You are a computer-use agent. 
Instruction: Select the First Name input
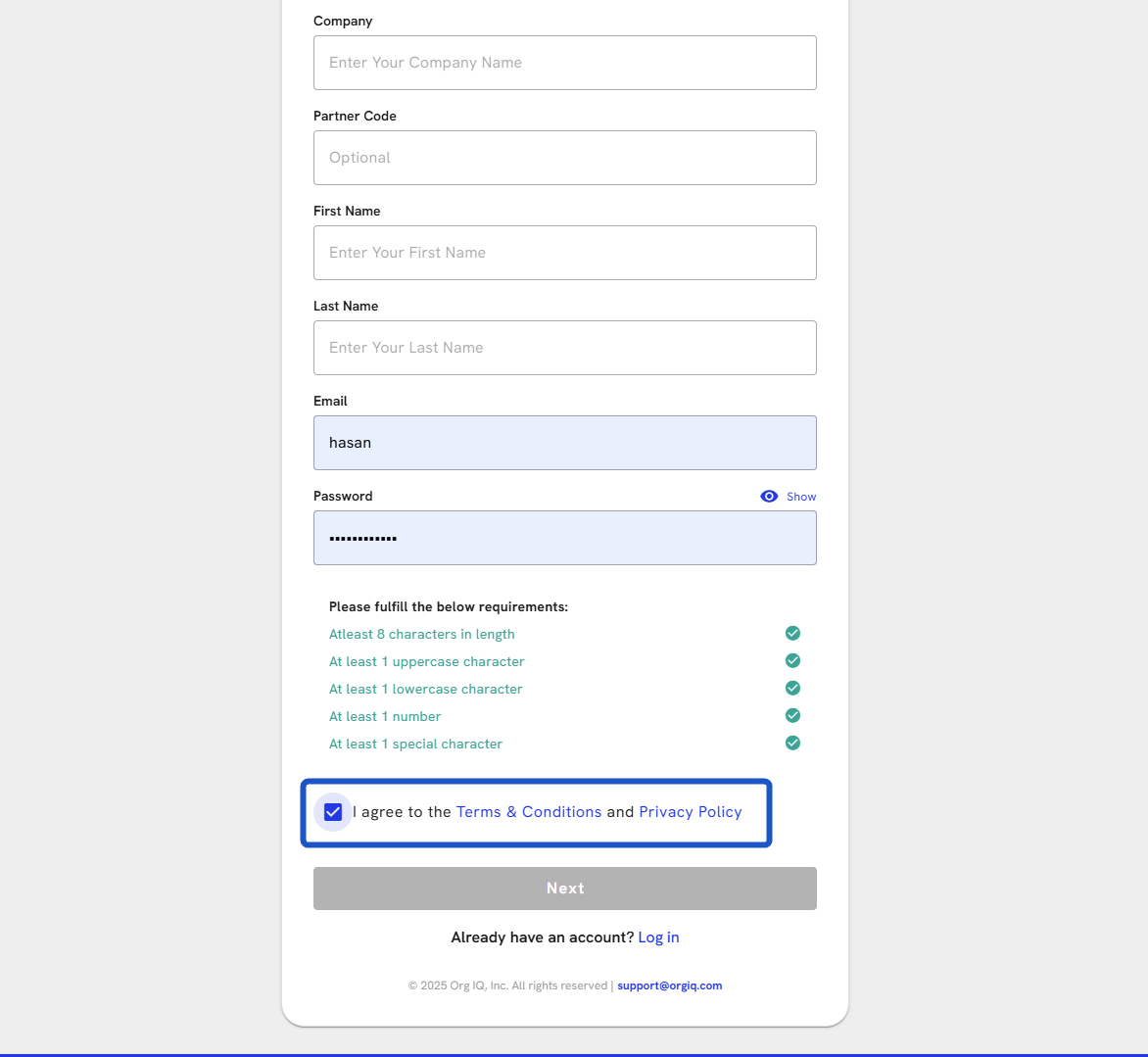click(x=564, y=253)
